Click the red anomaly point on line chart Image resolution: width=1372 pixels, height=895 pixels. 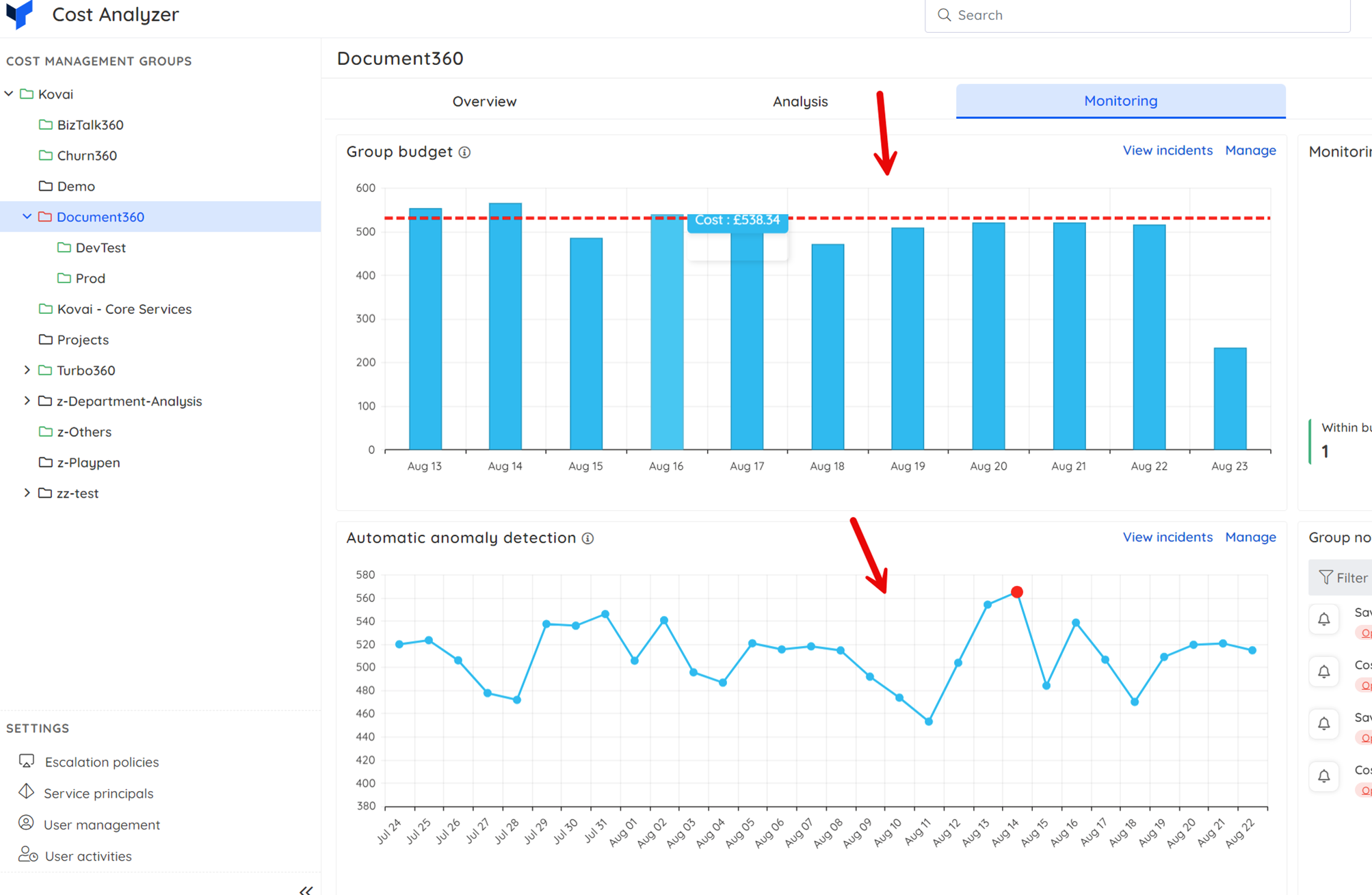(1017, 592)
